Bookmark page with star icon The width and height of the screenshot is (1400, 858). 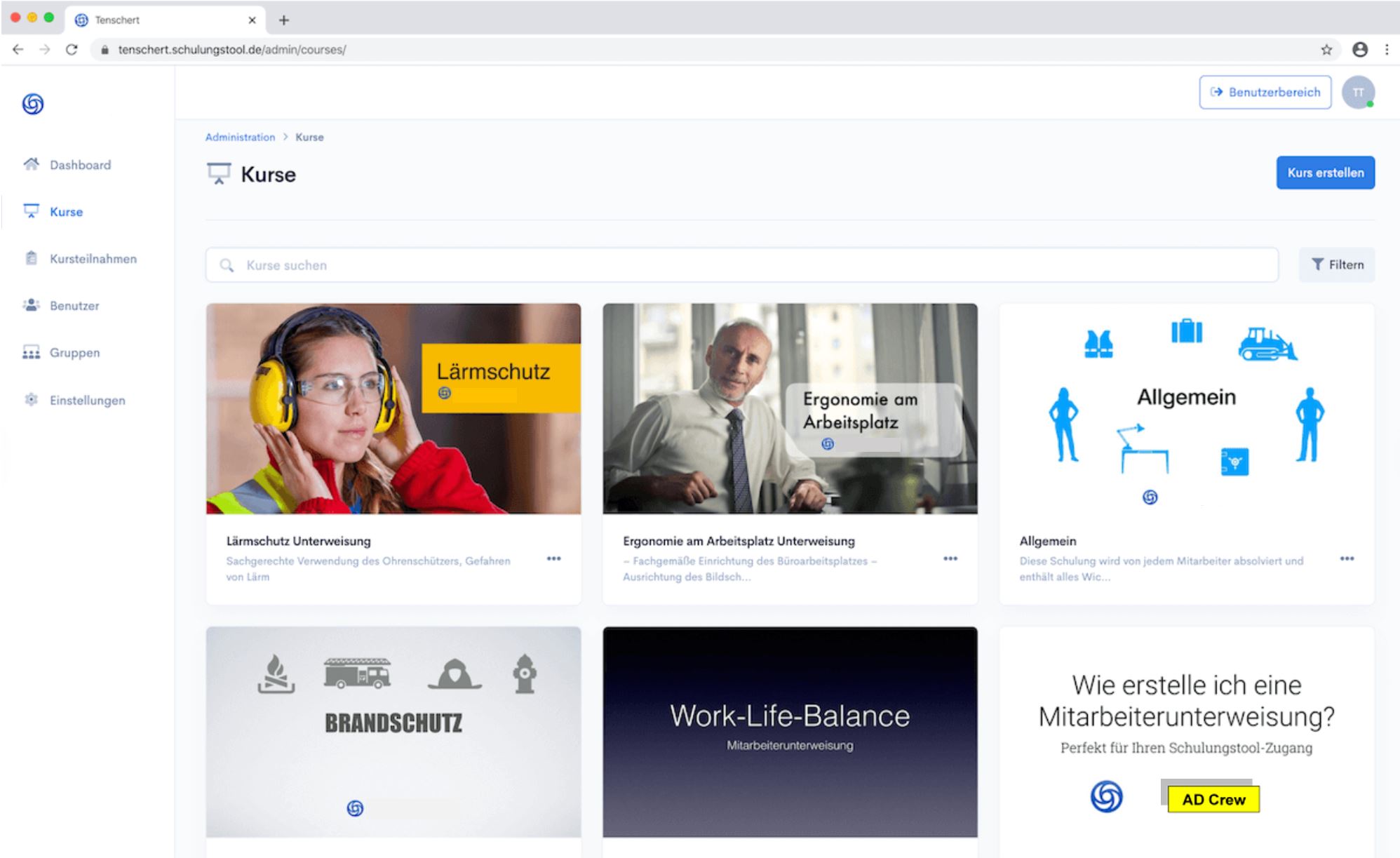[1326, 50]
